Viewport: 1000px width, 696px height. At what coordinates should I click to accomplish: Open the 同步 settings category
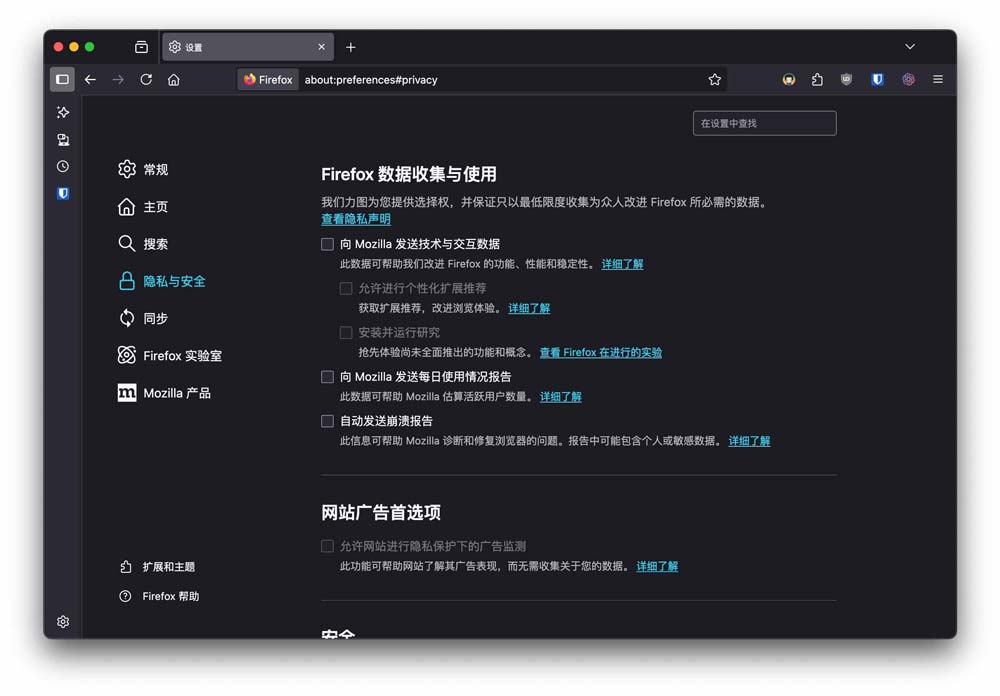[x=143, y=318]
